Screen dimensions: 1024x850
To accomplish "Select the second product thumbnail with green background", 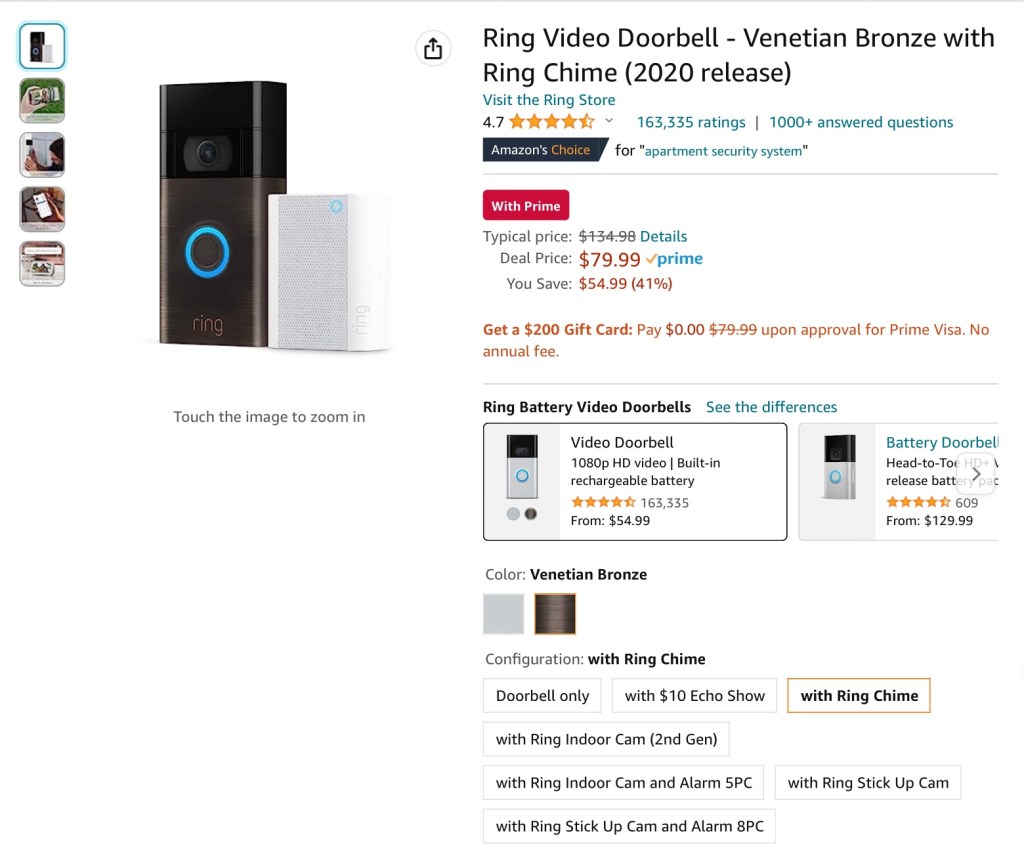I will point(42,100).
